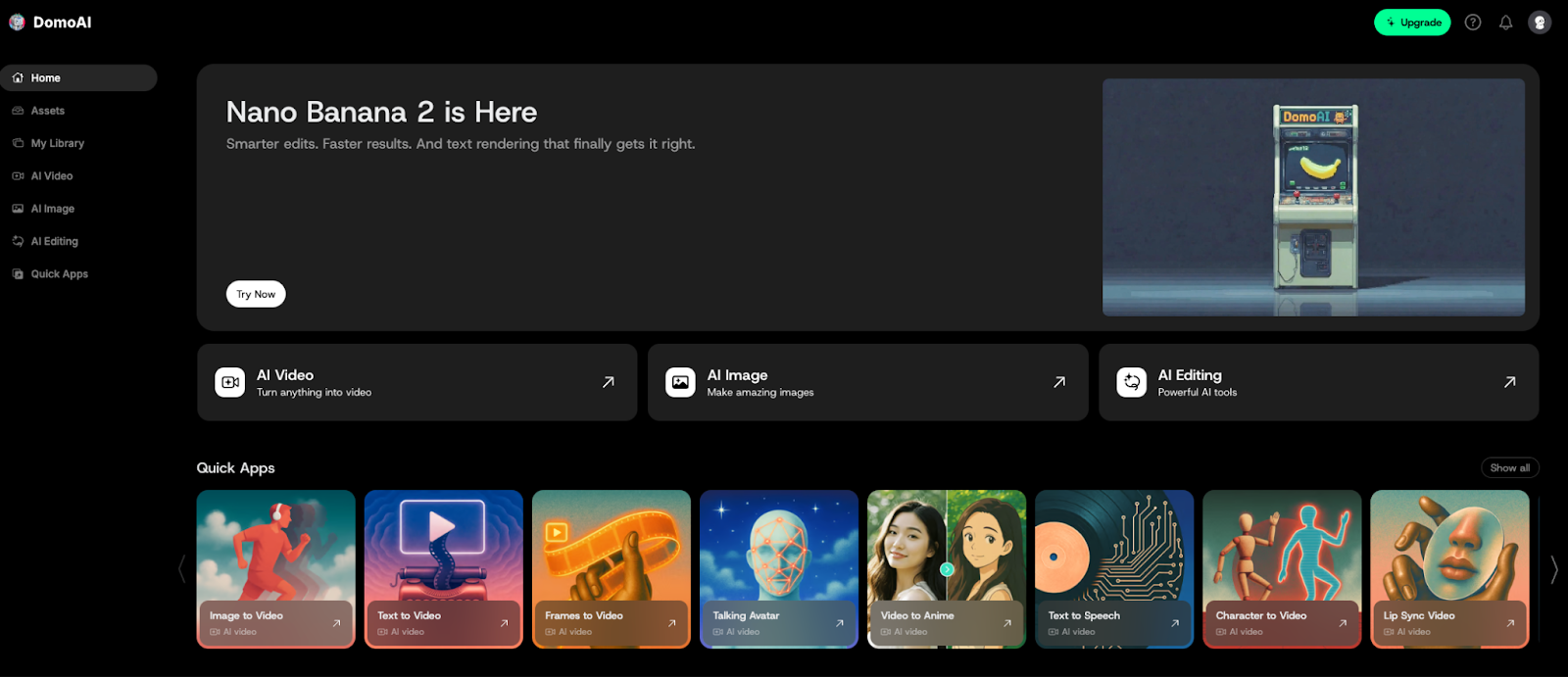This screenshot has height=677, width=1568.
Task: Open the Text to Speech thumbnail
Action: pos(1114,569)
